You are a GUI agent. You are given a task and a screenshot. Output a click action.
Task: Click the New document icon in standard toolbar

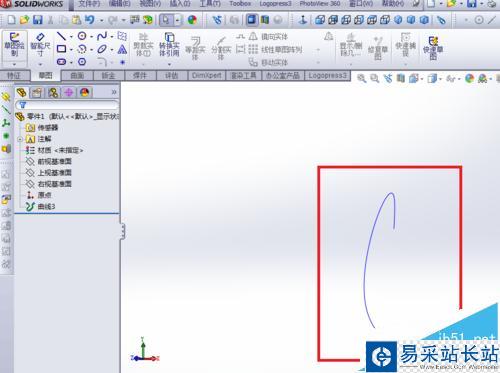11,20
